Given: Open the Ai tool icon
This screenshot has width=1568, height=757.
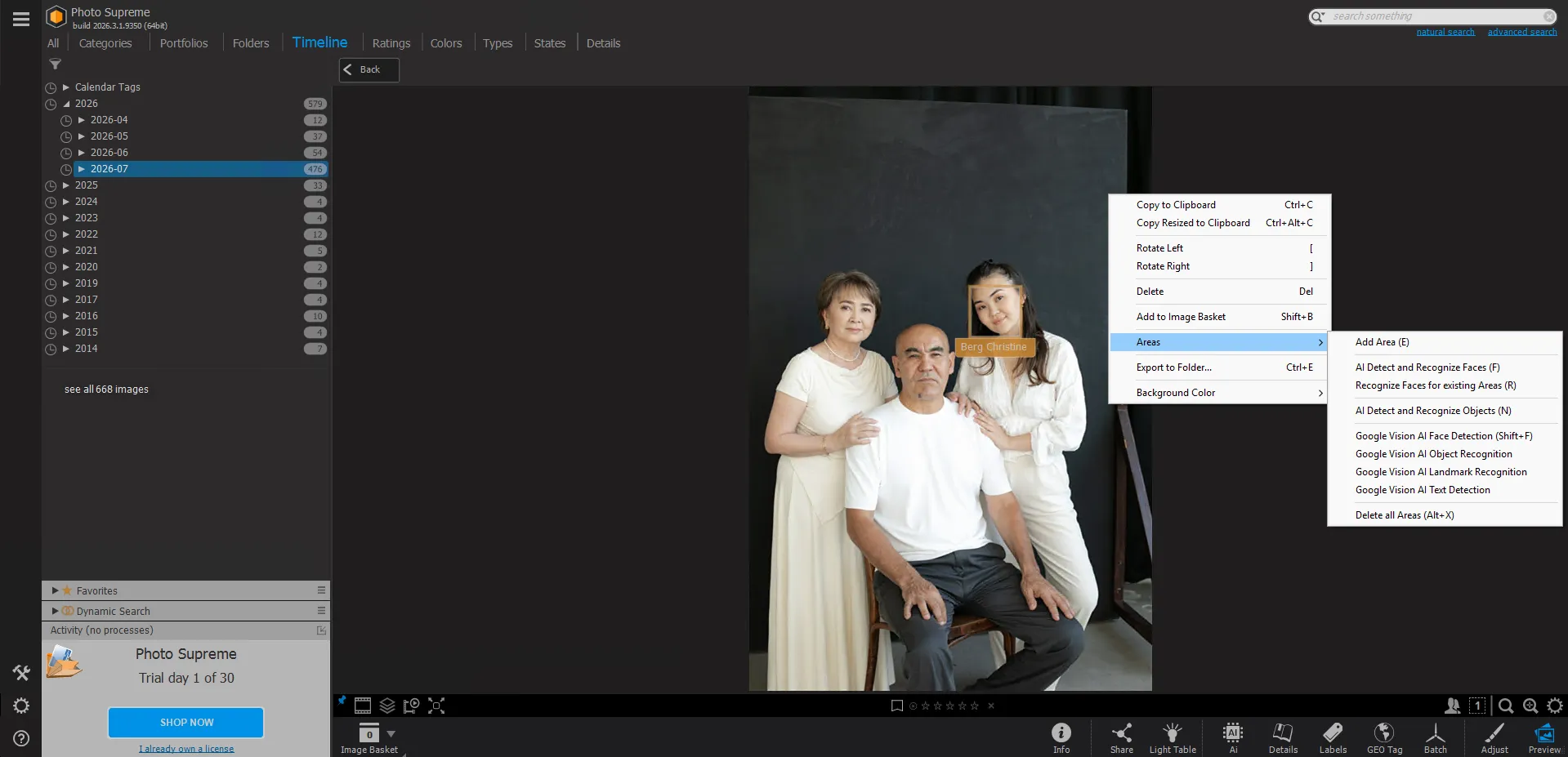Looking at the screenshot, I should point(1233,737).
